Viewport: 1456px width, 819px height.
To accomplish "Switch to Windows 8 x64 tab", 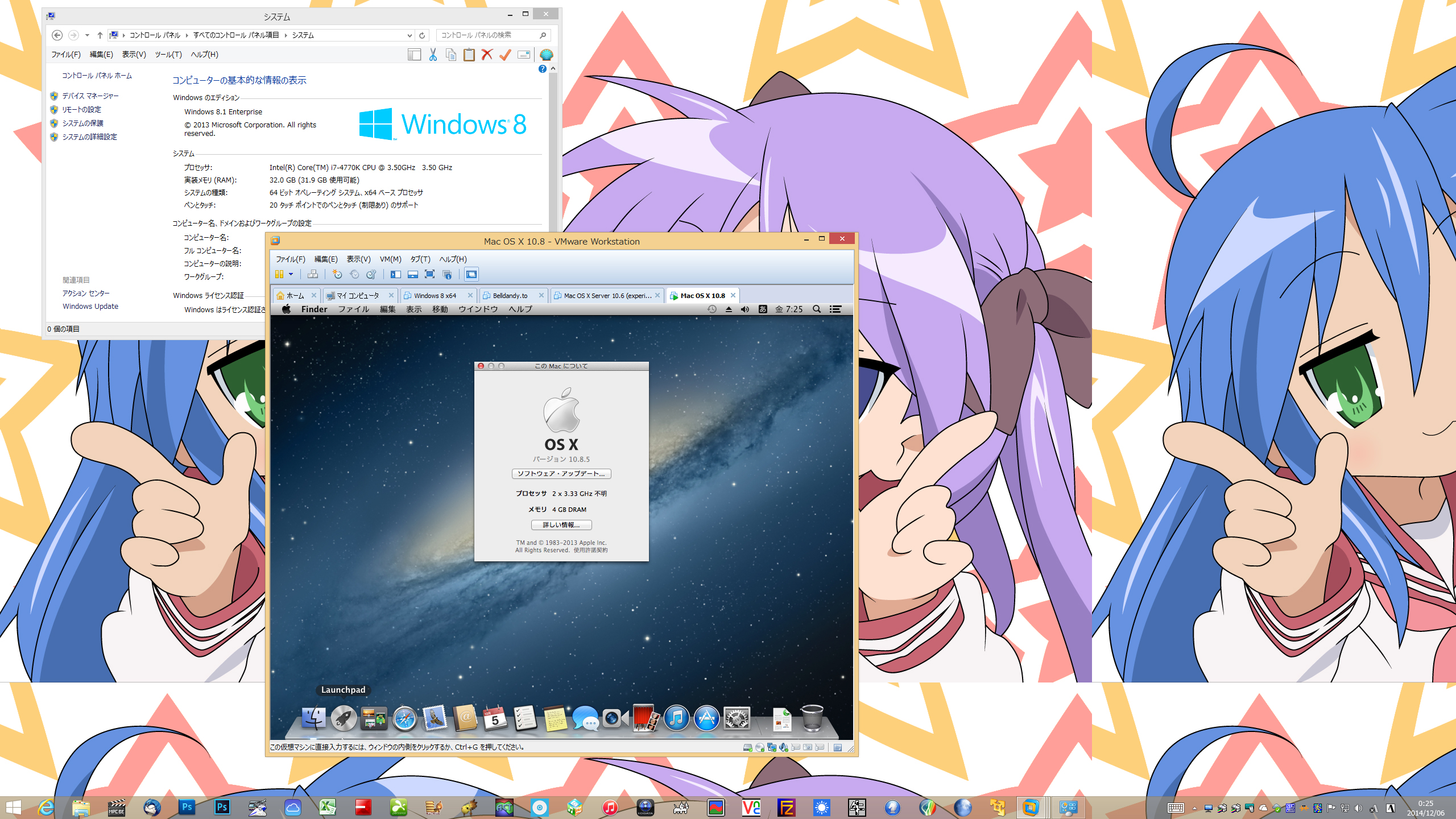I will [435, 296].
